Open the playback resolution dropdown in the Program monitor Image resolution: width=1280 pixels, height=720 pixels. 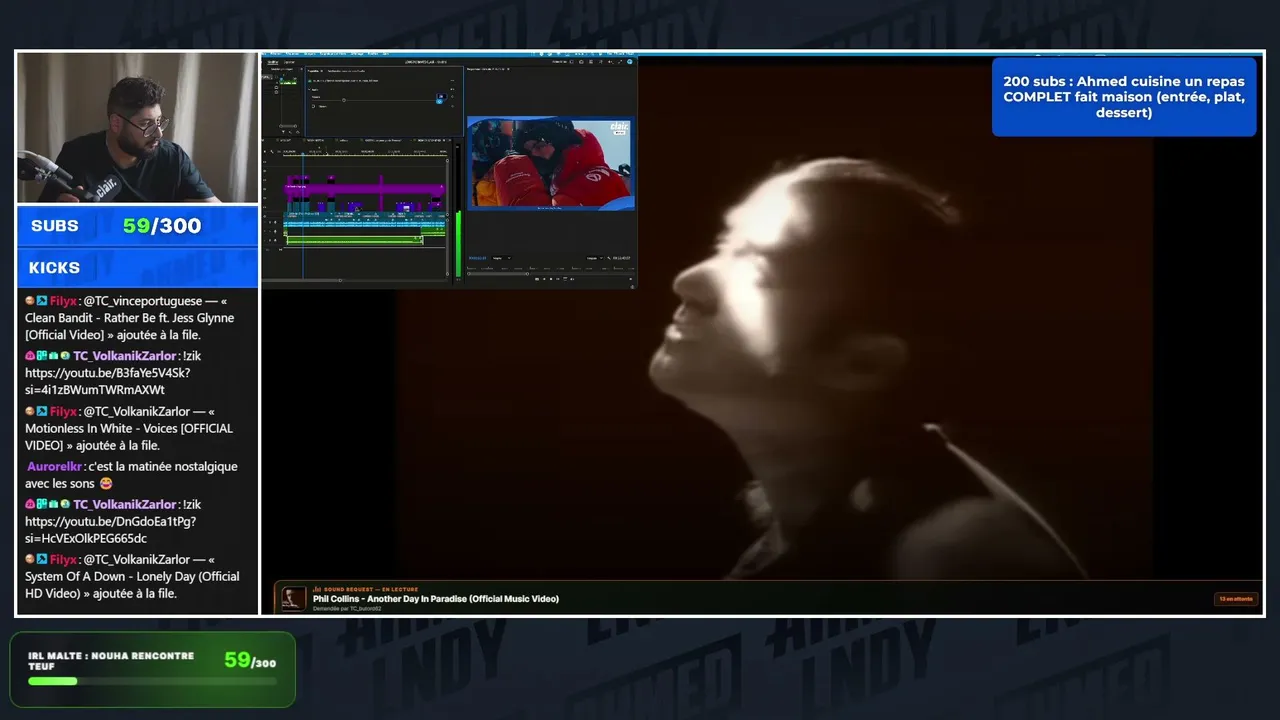tap(593, 258)
